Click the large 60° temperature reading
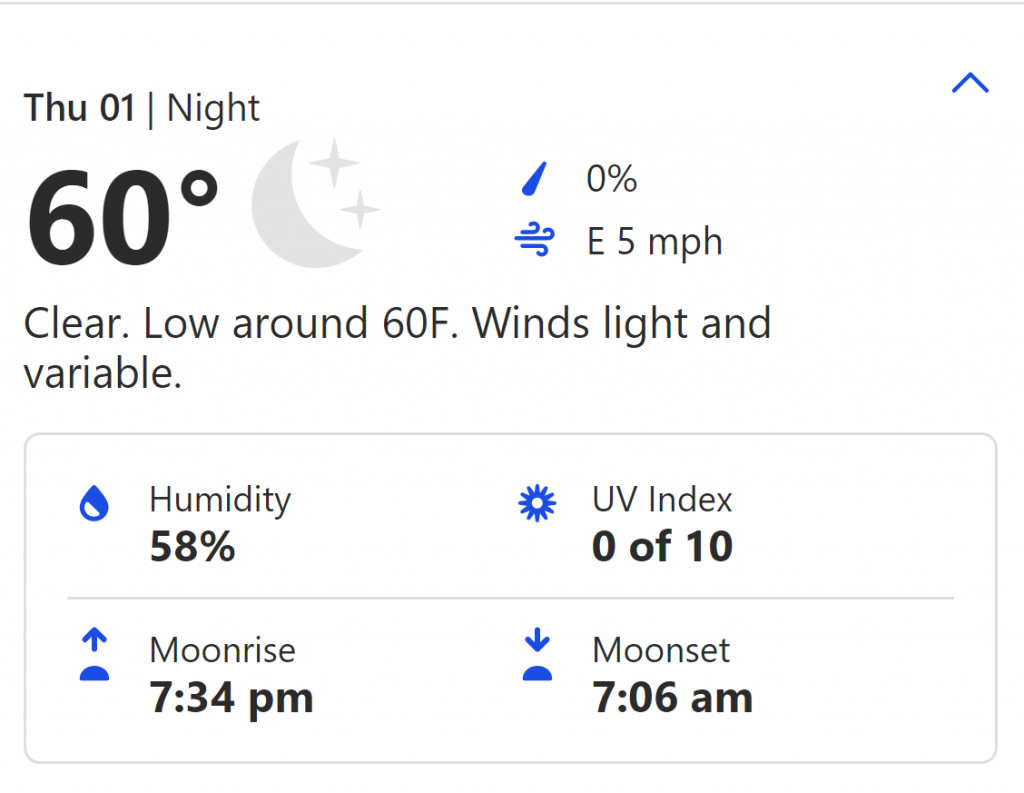Image resolution: width=1024 pixels, height=793 pixels. point(121,218)
